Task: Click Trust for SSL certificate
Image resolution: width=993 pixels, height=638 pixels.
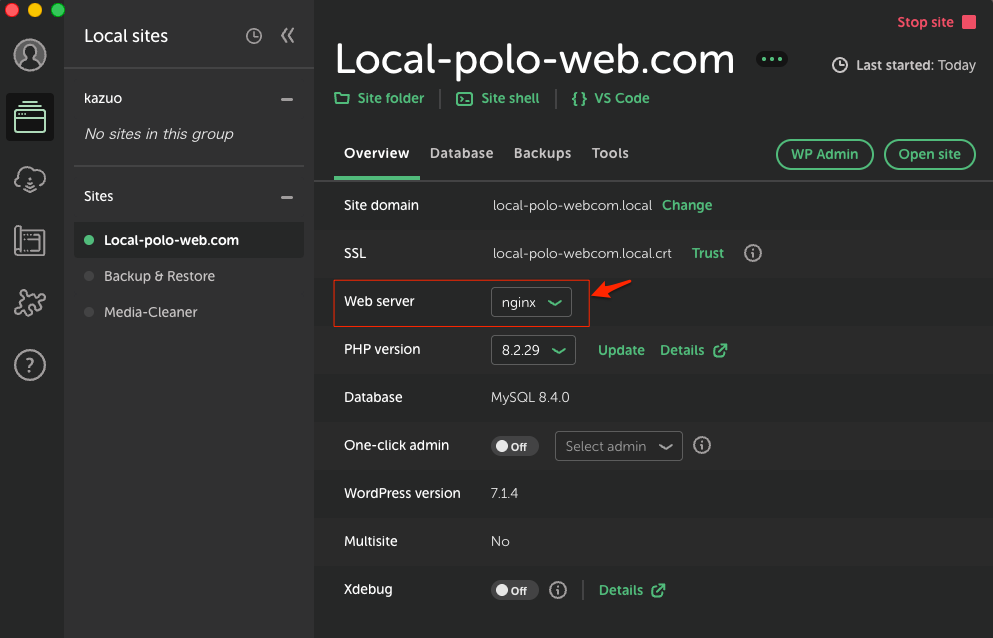Action: point(707,253)
